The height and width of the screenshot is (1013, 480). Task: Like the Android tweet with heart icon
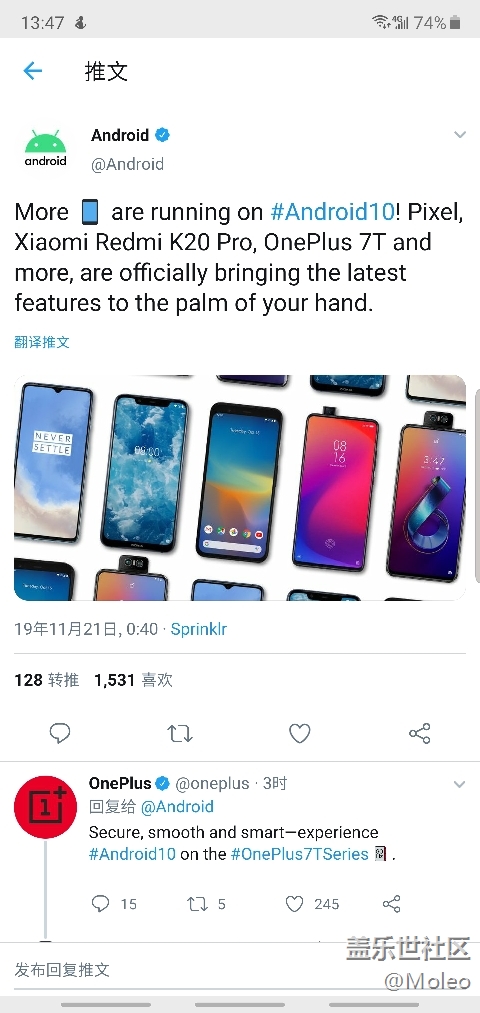299,733
